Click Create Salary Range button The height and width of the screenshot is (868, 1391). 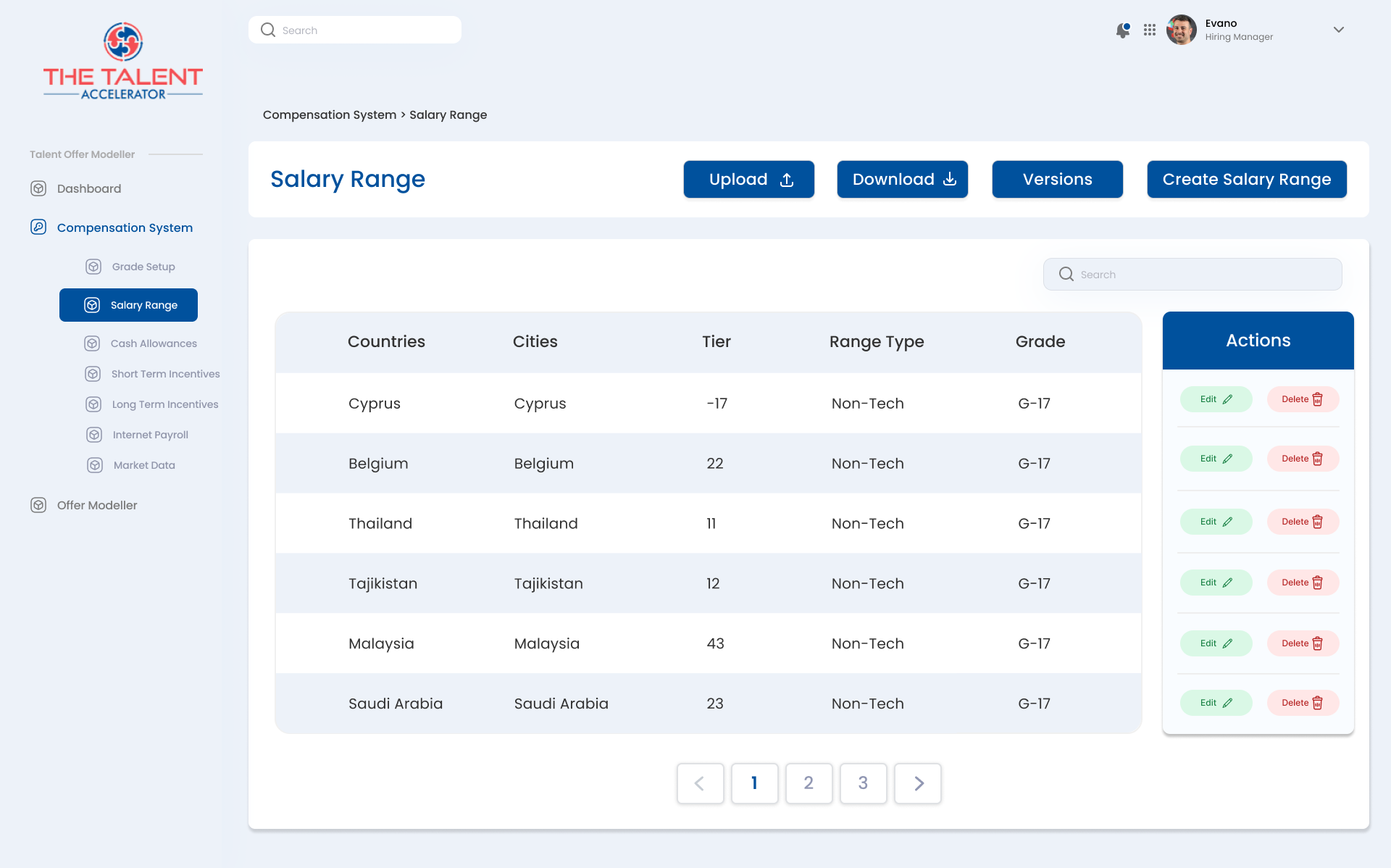1246,179
